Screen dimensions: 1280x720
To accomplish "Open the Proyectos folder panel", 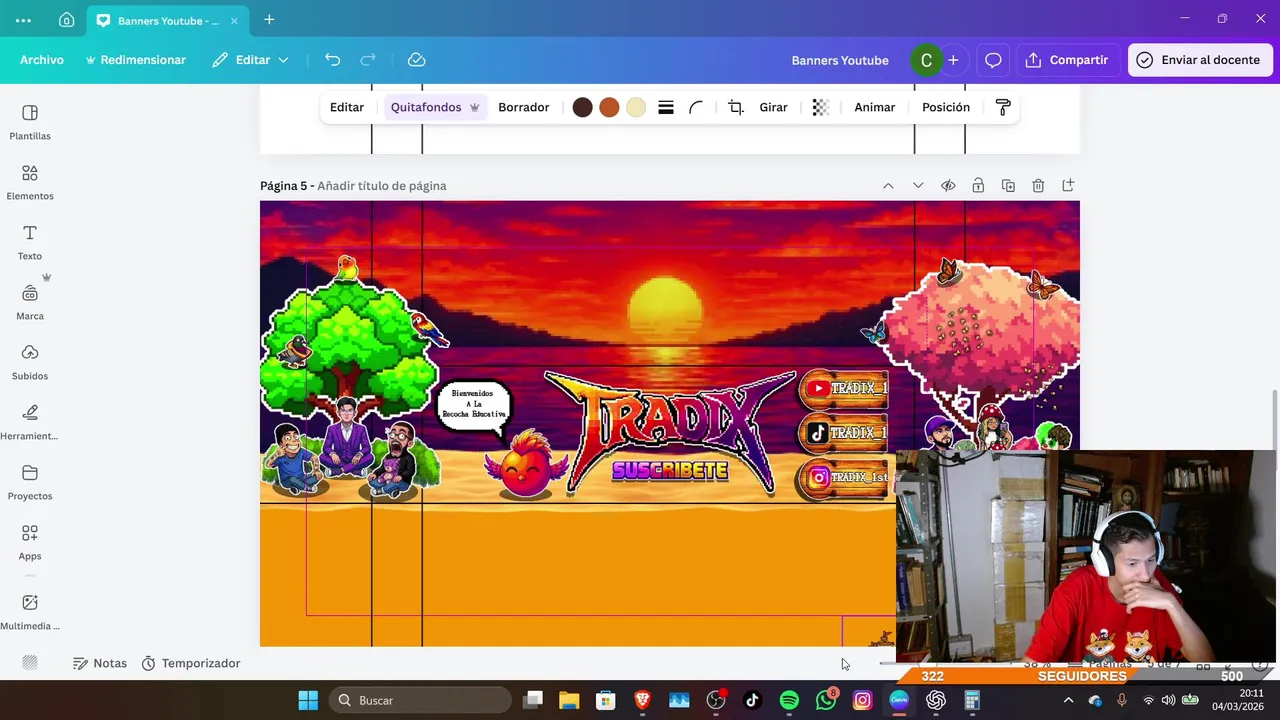I will 30,482.
